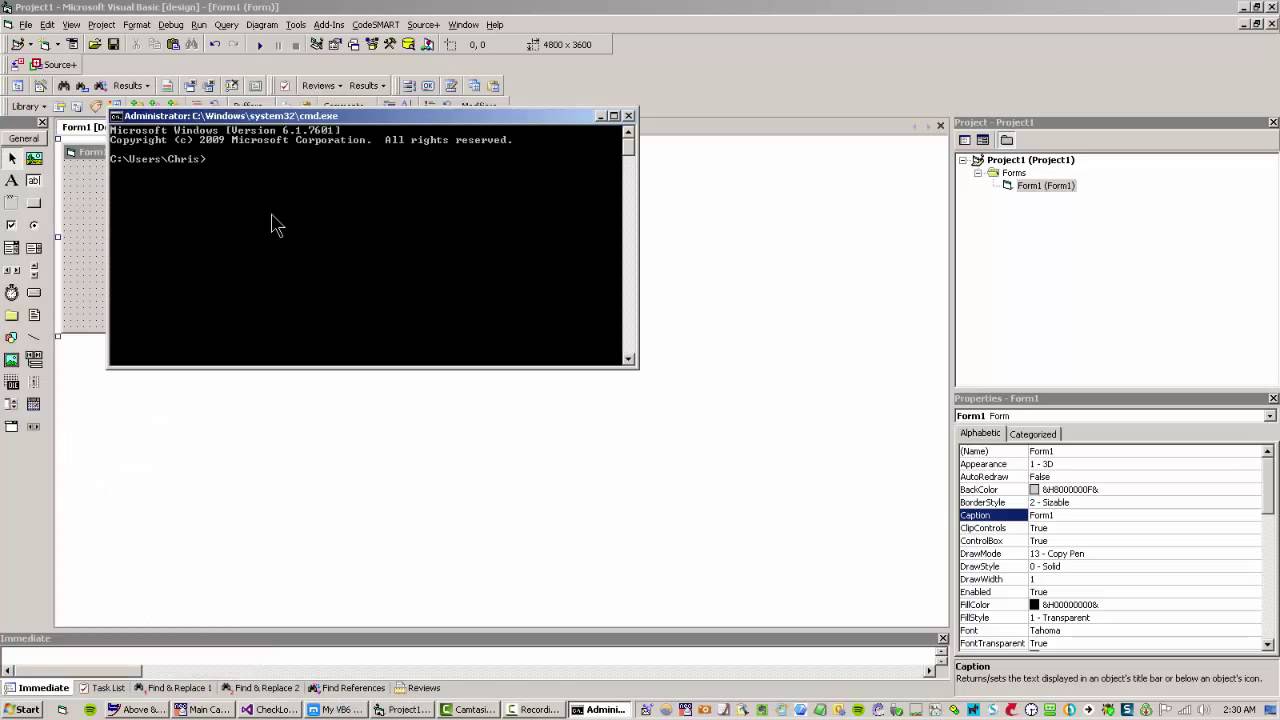Select the PictureBox control in the toolbox

34,158
